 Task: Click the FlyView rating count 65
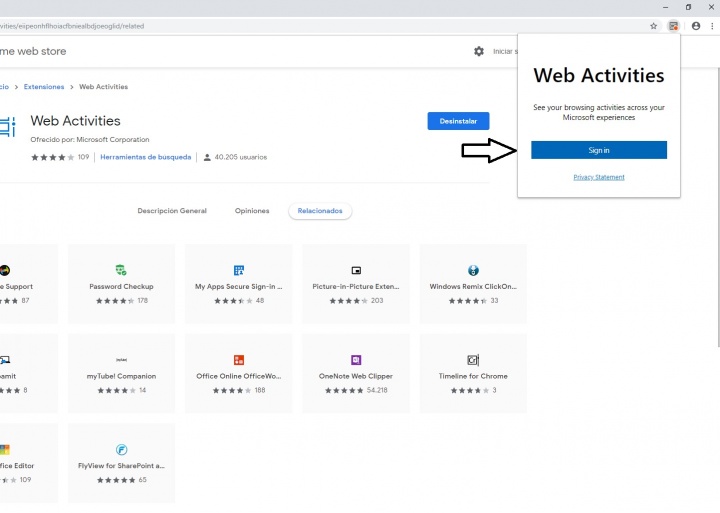pyautogui.click(x=142, y=479)
